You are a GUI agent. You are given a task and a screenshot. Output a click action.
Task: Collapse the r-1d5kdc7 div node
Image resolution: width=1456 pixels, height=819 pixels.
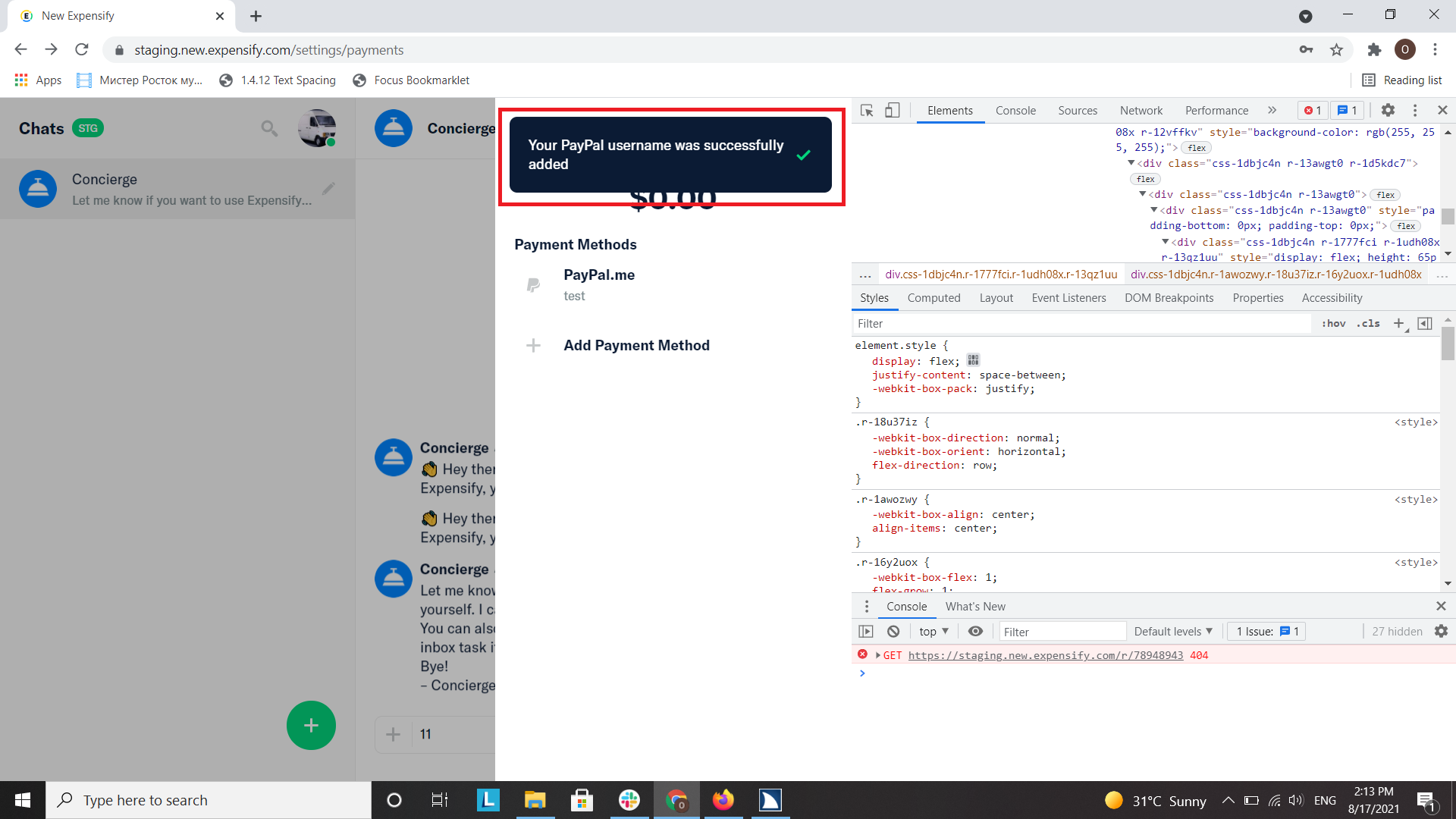[1131, 163]
